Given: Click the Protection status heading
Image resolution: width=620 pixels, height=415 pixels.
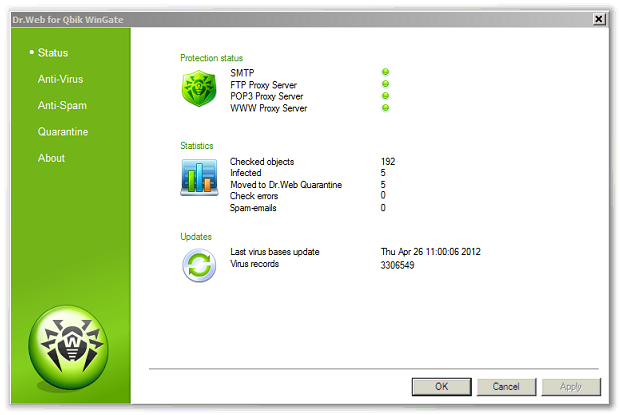Looking at the screenshot, I should [x=212, y=58].
